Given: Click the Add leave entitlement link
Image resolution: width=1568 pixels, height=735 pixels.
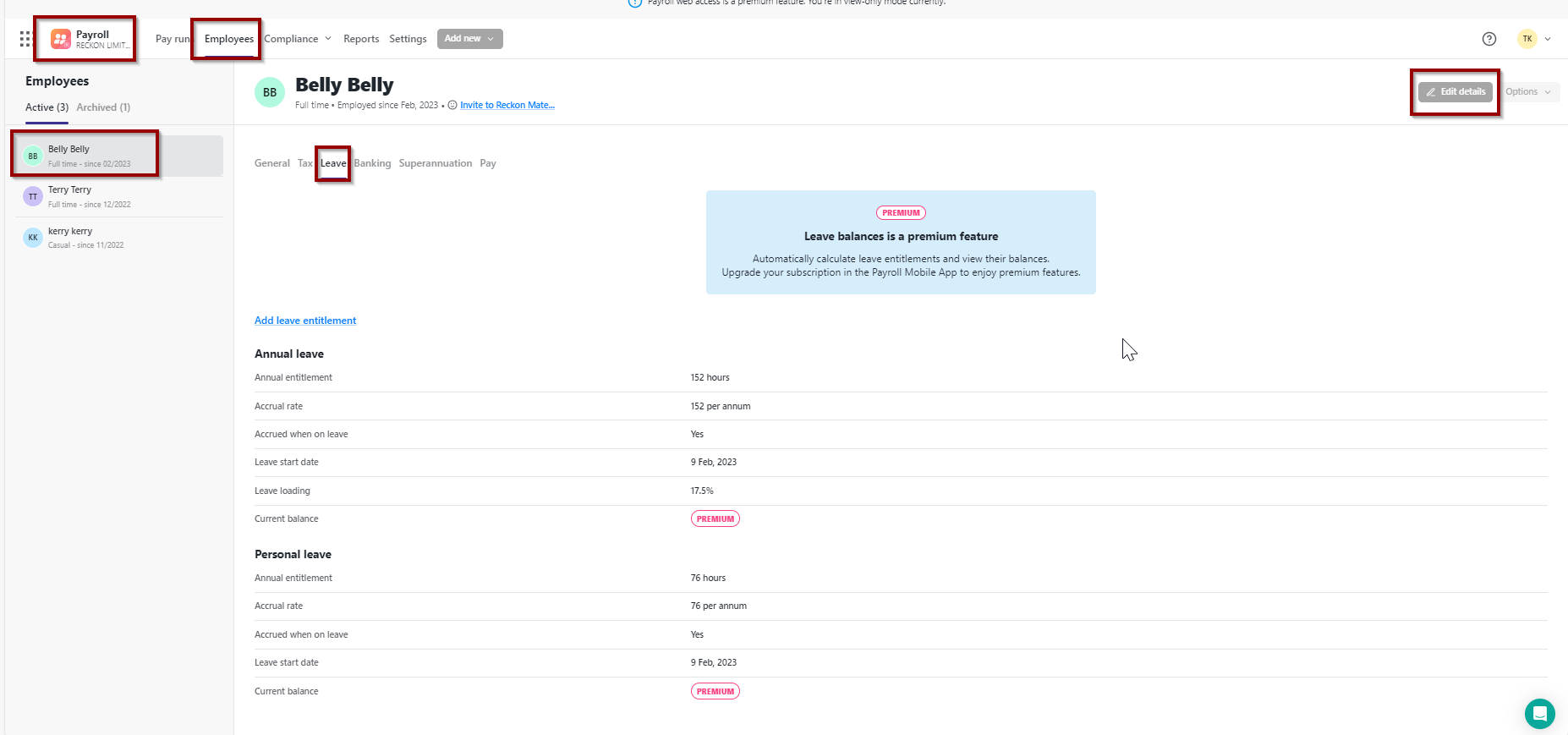Looking at the screenshot, I should click(305, 321).
